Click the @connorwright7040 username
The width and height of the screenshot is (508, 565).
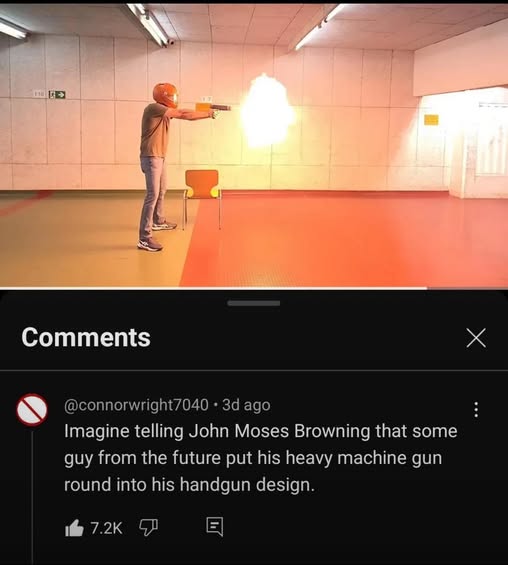(x=136, y=405)
